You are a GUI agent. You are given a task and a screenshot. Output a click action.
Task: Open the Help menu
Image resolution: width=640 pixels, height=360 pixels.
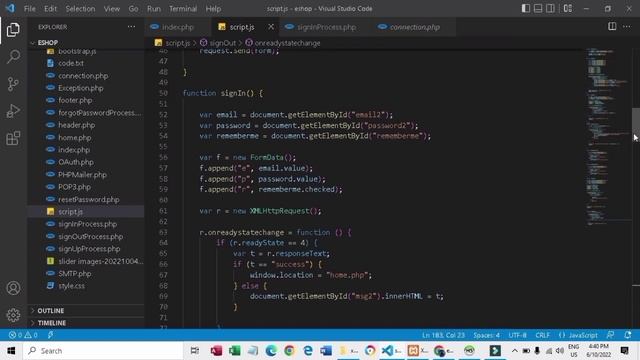pyautogui.click(x=213, y=9)
